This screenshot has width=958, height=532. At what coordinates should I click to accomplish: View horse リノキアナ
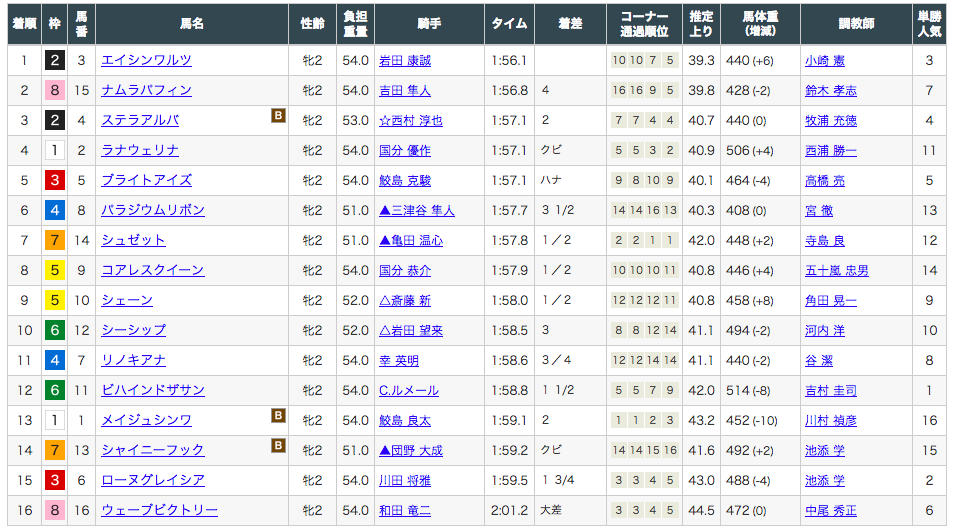[133, 360]
